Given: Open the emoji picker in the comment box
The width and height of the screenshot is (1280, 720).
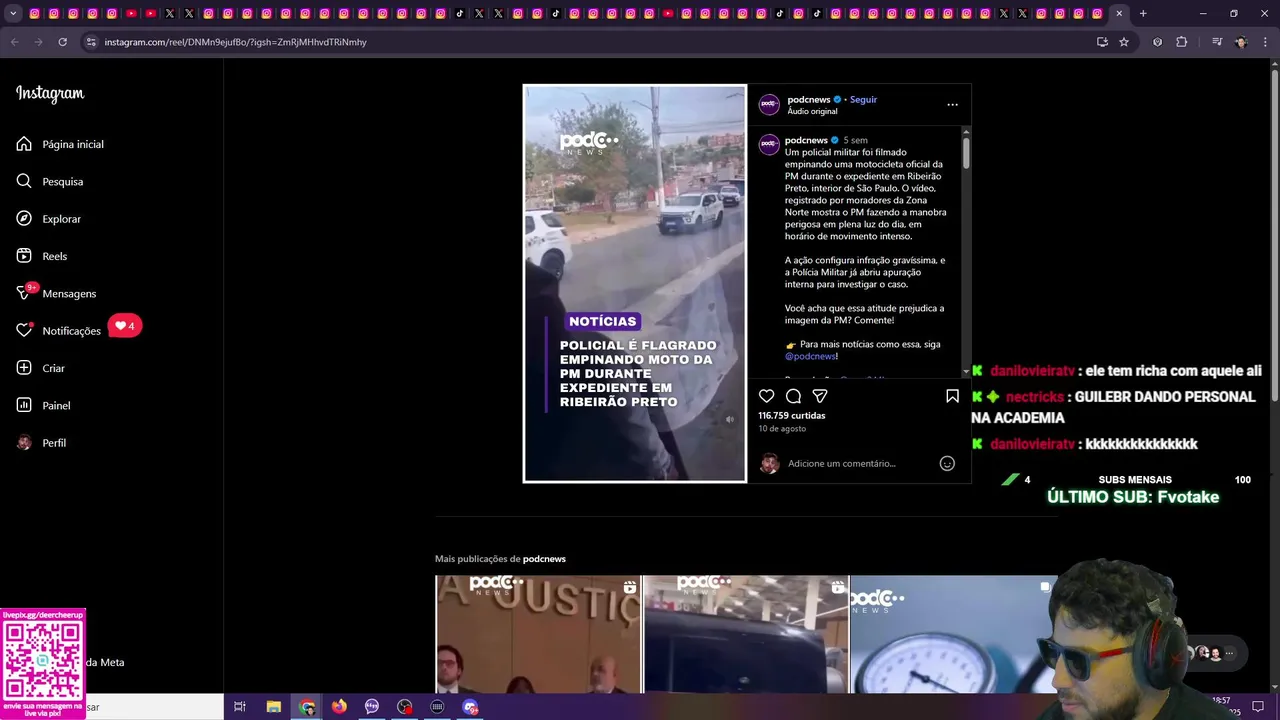Looking at the screenshot, I should click(947, 463).
